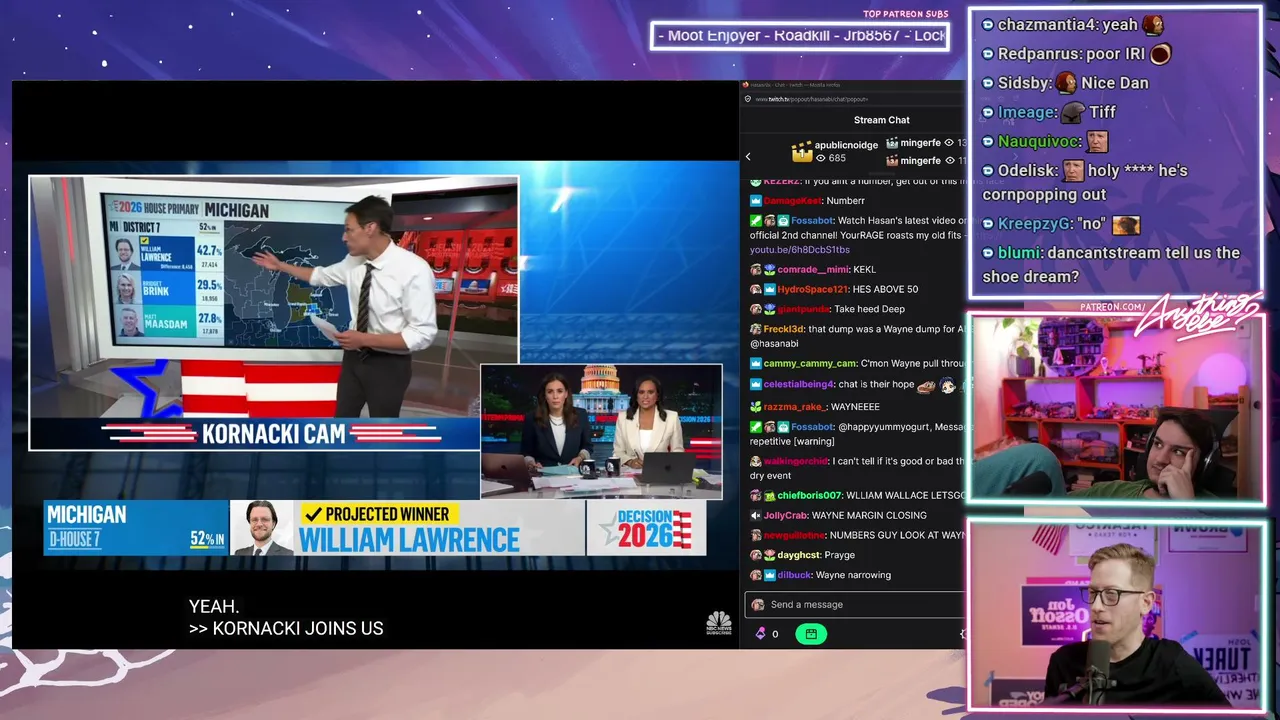The height and width of the screenshot is (720, 1280).
Task: Click the Send a message chat box
Action: point(855,604)
